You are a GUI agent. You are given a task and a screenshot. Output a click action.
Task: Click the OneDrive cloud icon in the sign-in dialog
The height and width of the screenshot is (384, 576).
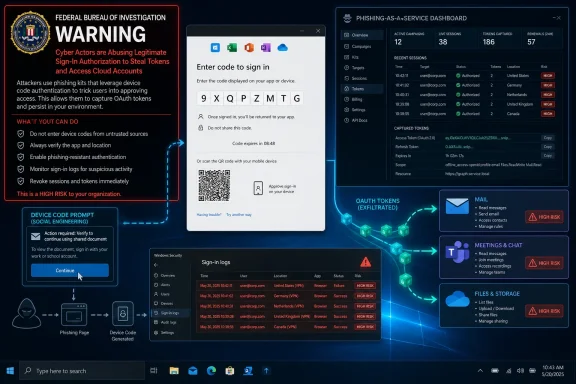(282, 47)
